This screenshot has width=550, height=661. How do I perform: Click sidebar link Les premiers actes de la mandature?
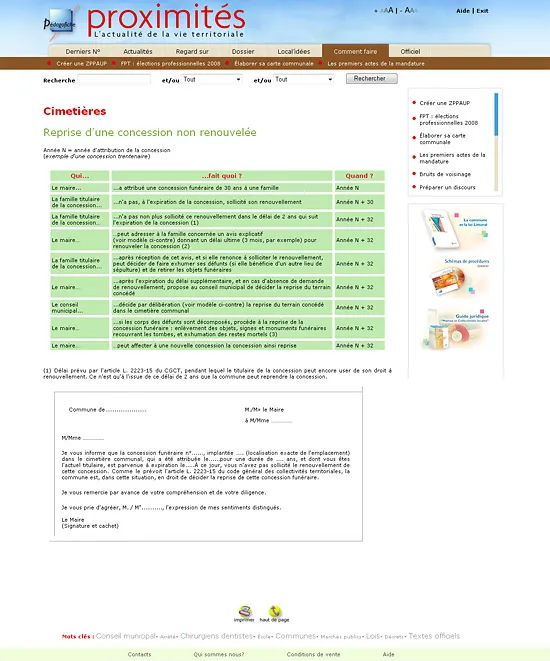tap(452, 158)
